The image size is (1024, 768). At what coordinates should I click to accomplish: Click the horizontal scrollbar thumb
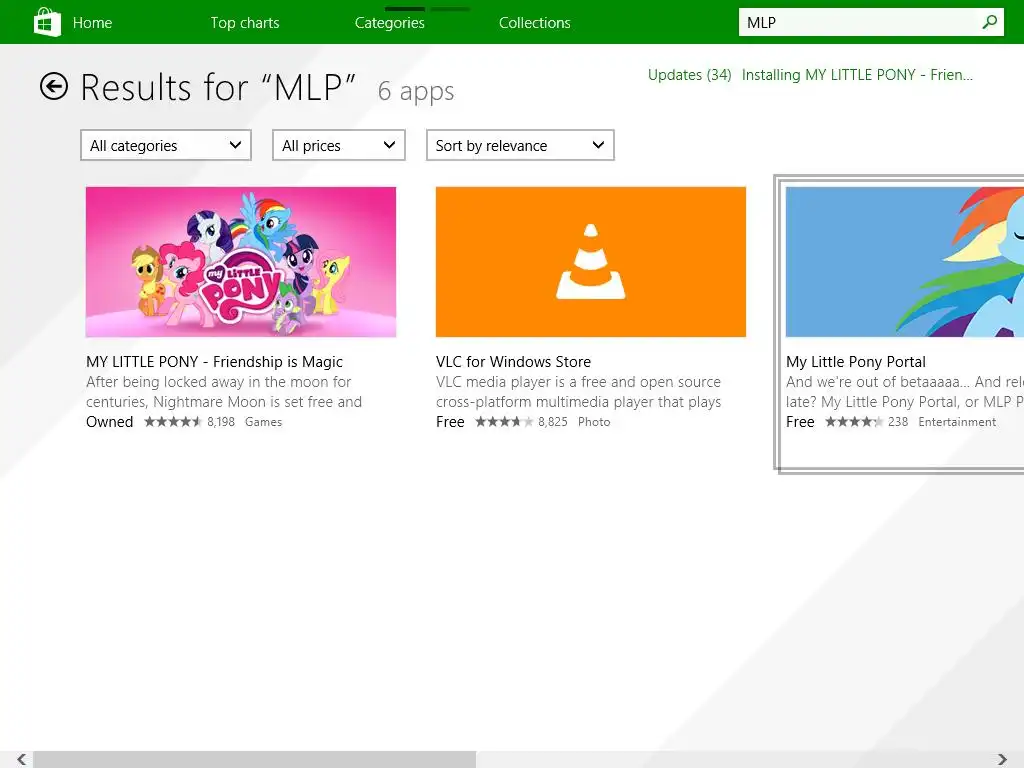(x=255, y=760)
